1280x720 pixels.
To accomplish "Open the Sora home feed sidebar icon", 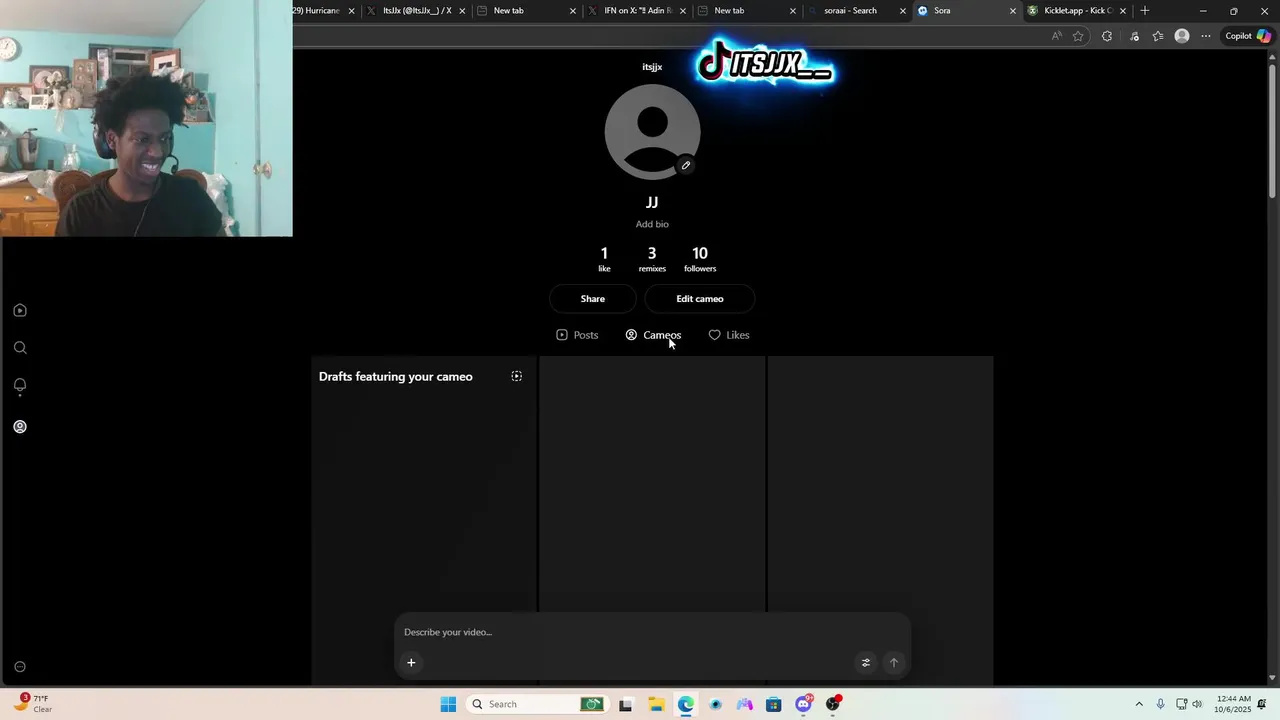I will point(20,310).
